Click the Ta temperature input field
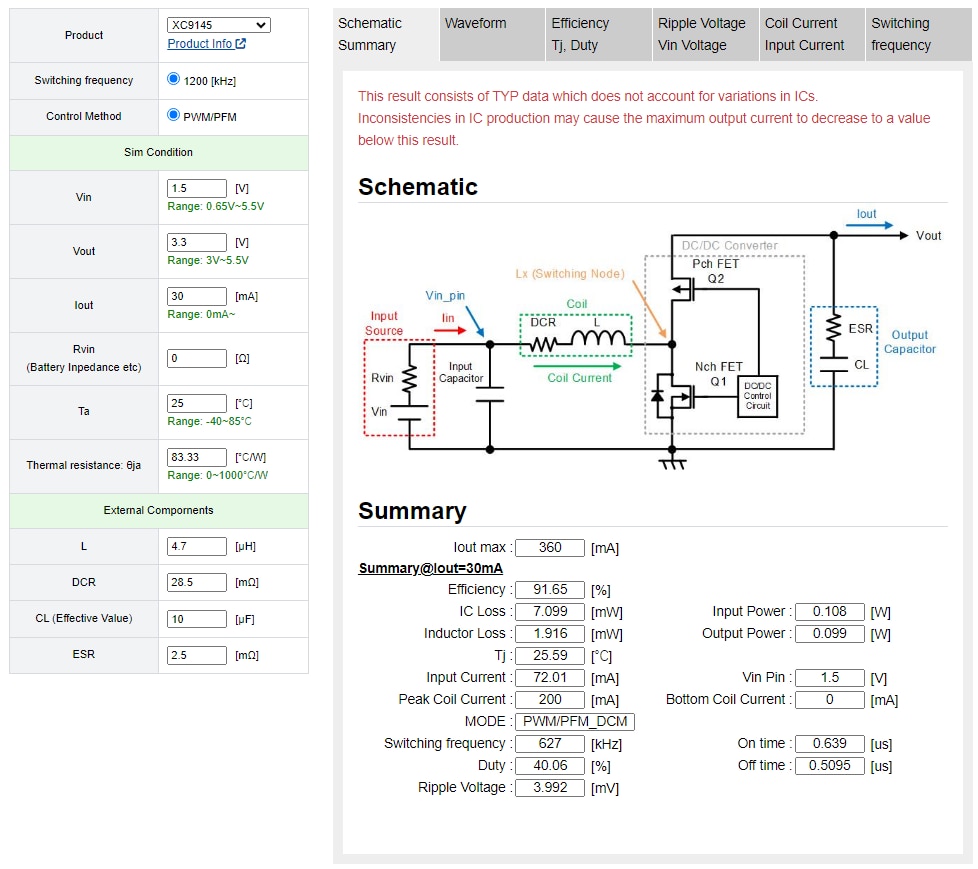 click(x=197, y=403)
